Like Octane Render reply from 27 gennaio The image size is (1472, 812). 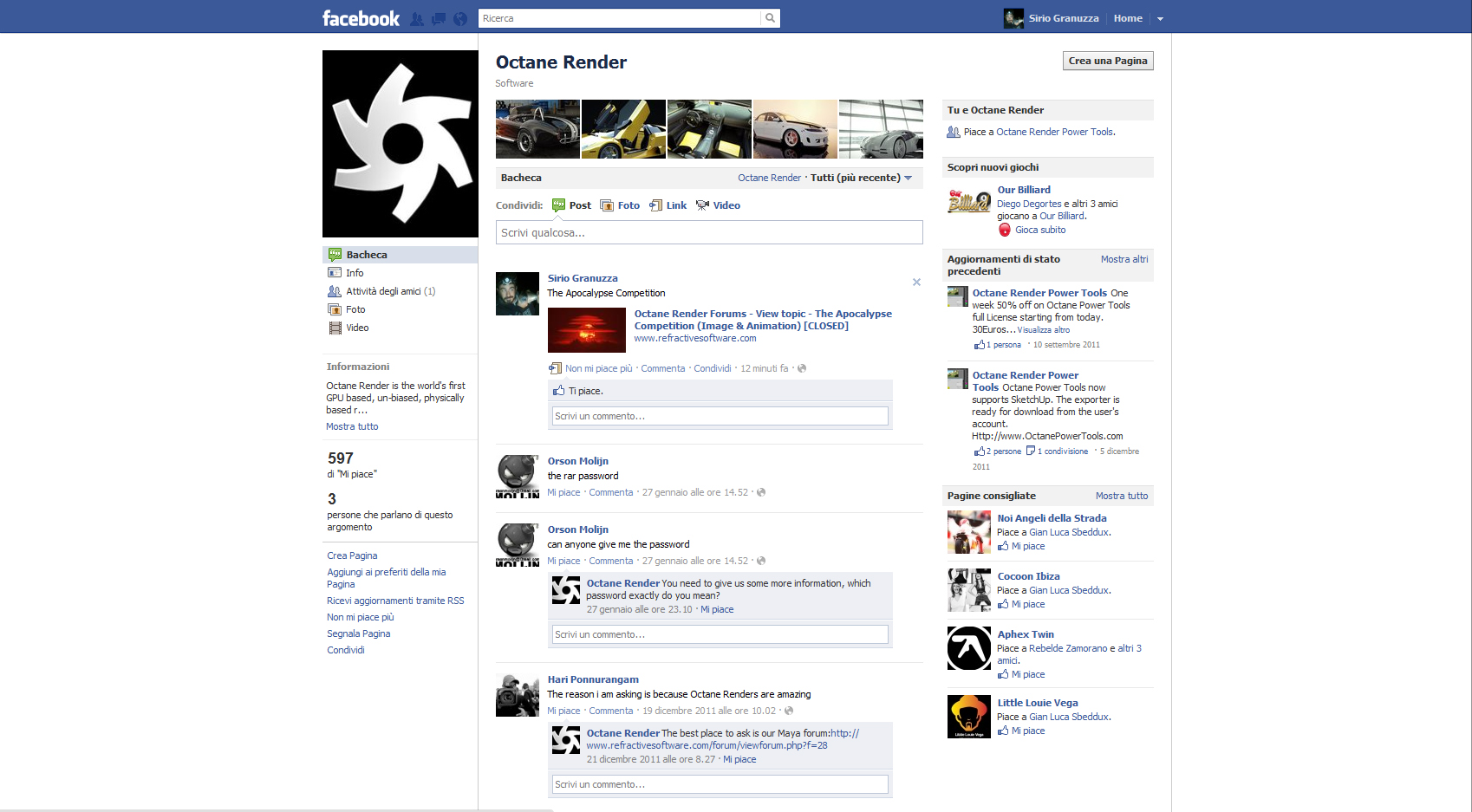coord(717,609)
